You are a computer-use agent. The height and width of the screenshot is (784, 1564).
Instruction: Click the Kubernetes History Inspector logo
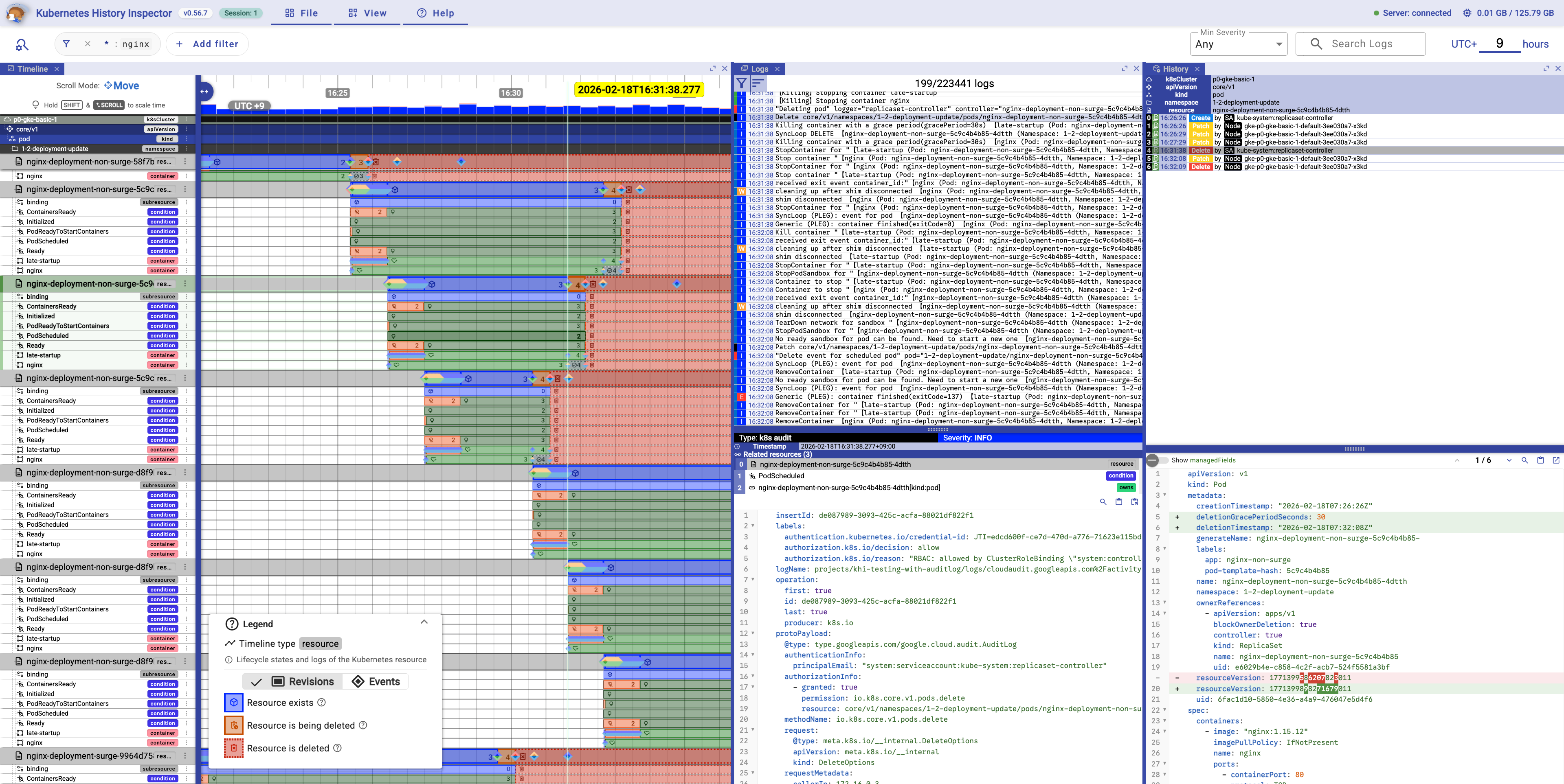16,13
